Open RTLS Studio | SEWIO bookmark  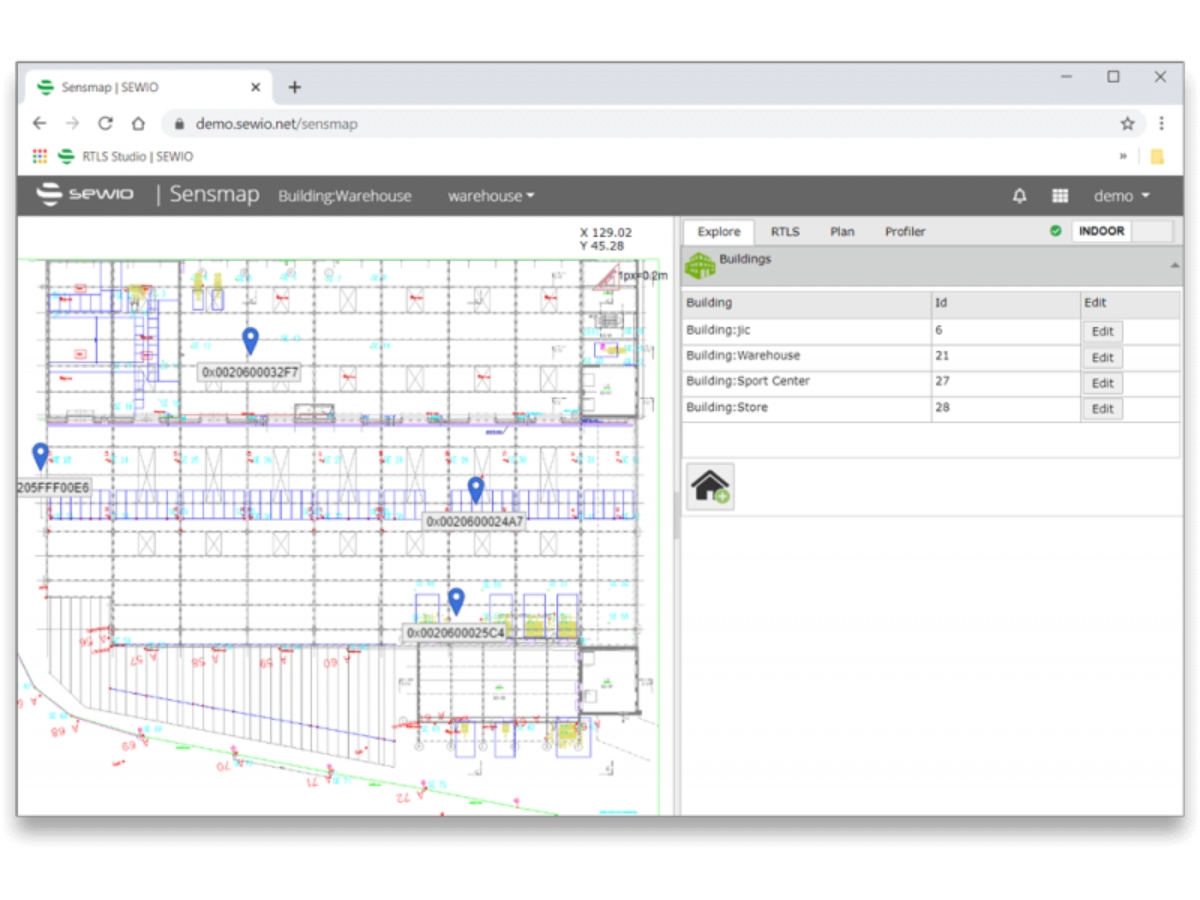pos(126,156)
